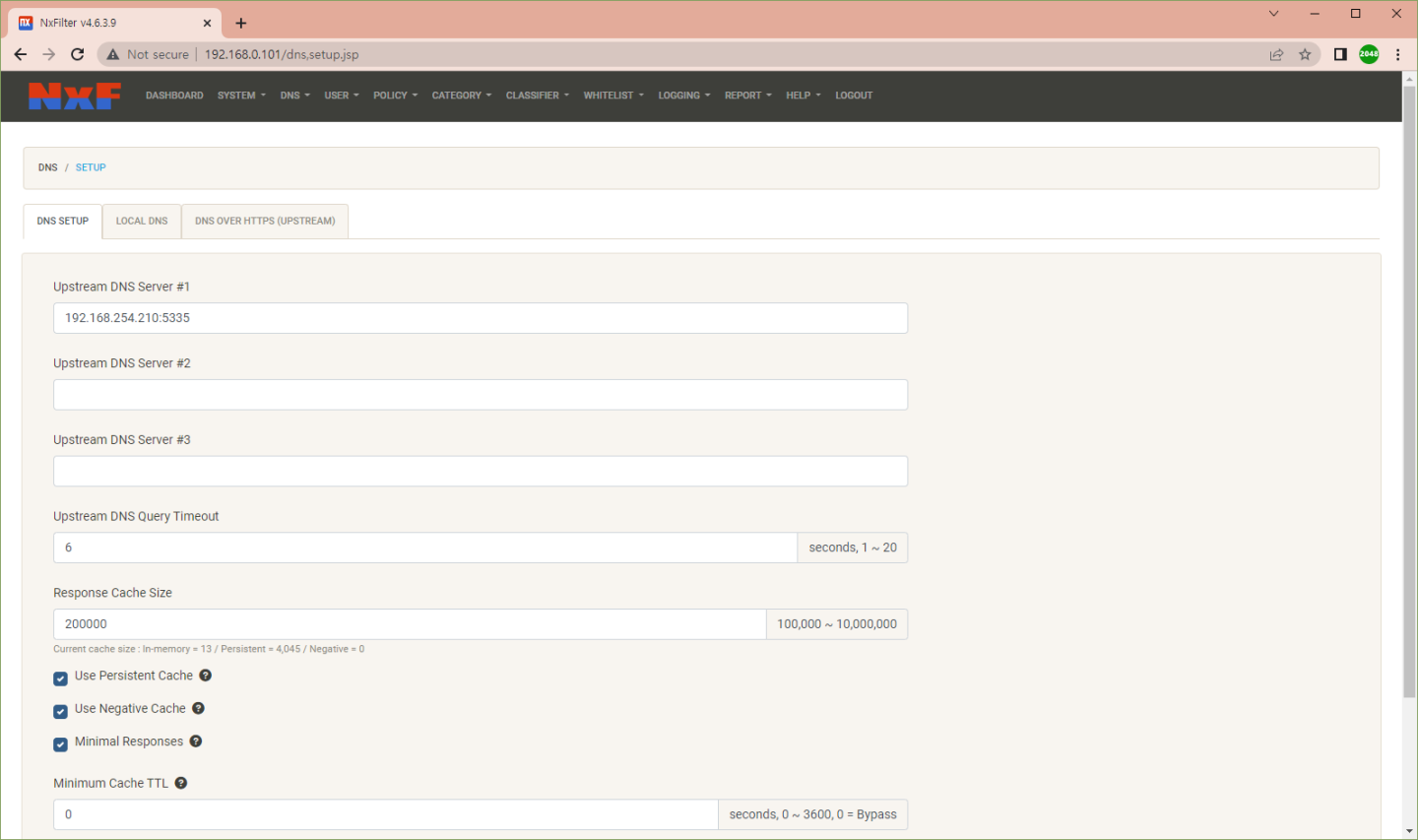Viewport: 1418px width, 840px height.
Task: Click help icon beside Minimal Responses
Action: click(x=196, y=742)
